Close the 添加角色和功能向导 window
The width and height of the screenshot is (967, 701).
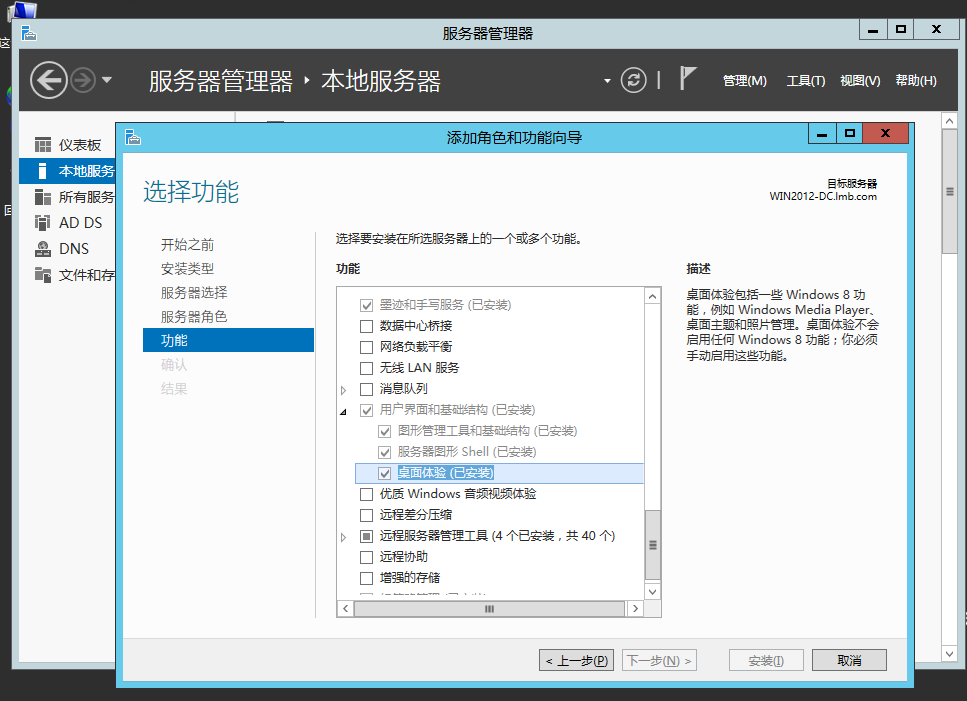[886, 133]
